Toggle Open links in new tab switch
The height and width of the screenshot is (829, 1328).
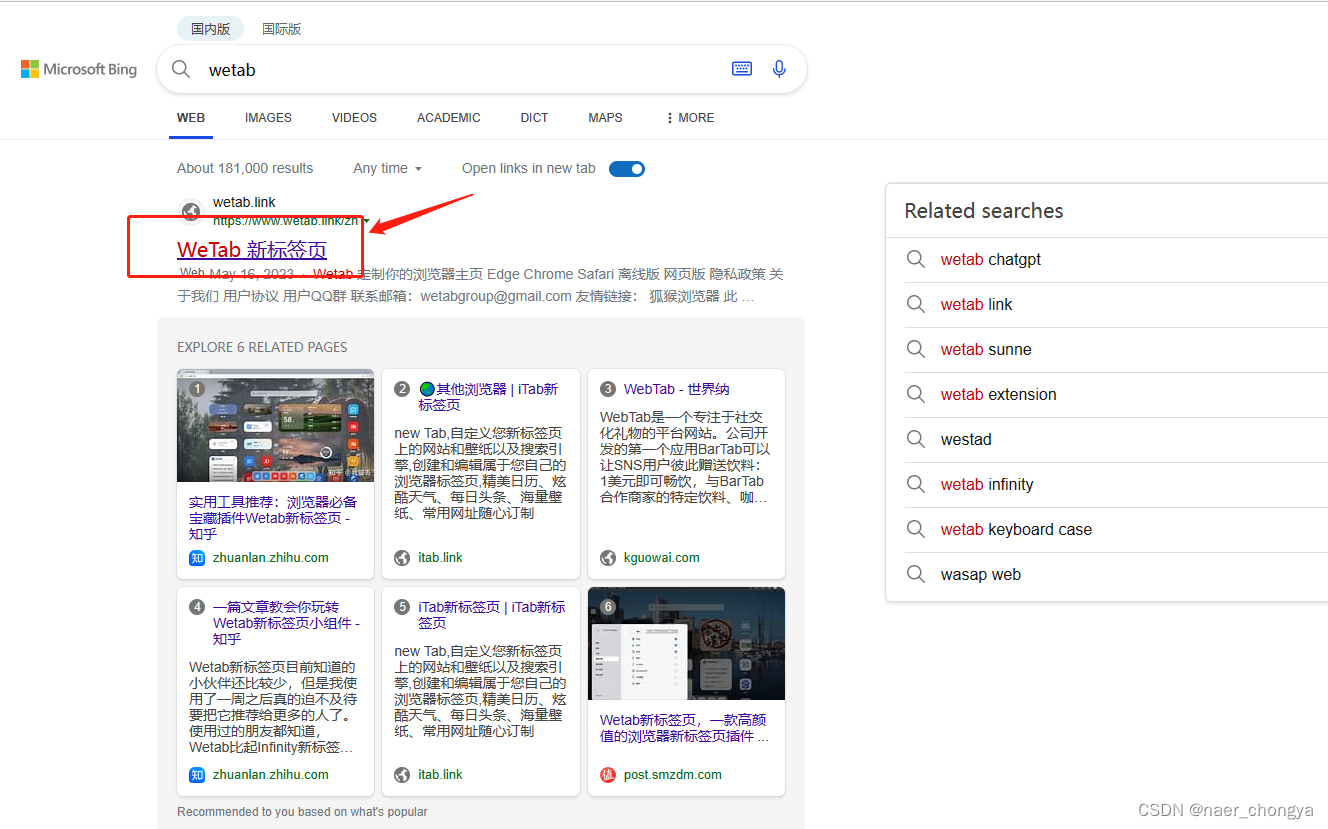(627, 168)
